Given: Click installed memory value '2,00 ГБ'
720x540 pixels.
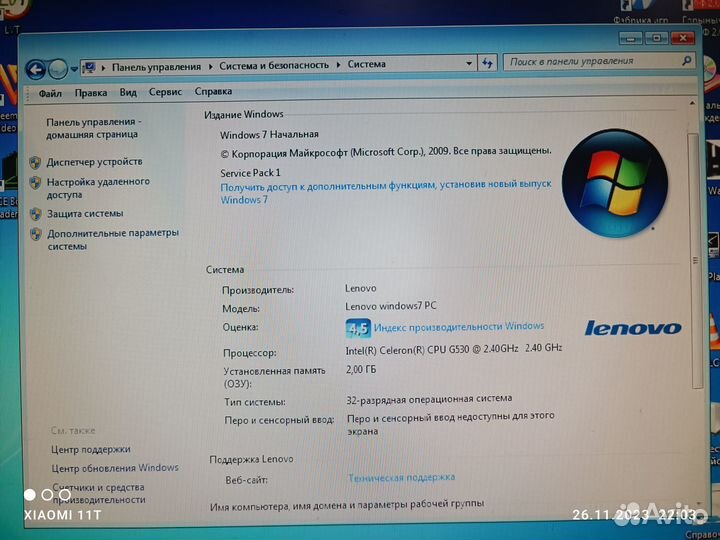Looking at the screenshot, I should (x=361, y=369).
